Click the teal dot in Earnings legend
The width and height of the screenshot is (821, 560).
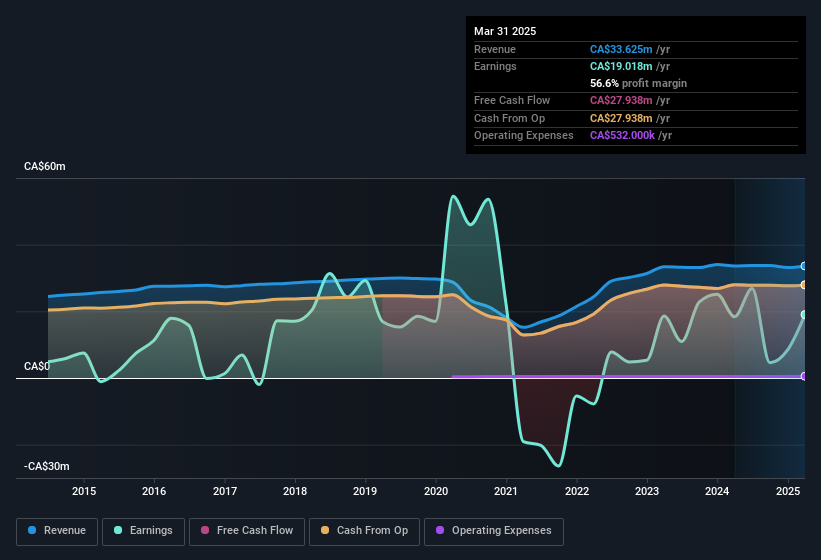pyautogui.click(x=118, y=530)
